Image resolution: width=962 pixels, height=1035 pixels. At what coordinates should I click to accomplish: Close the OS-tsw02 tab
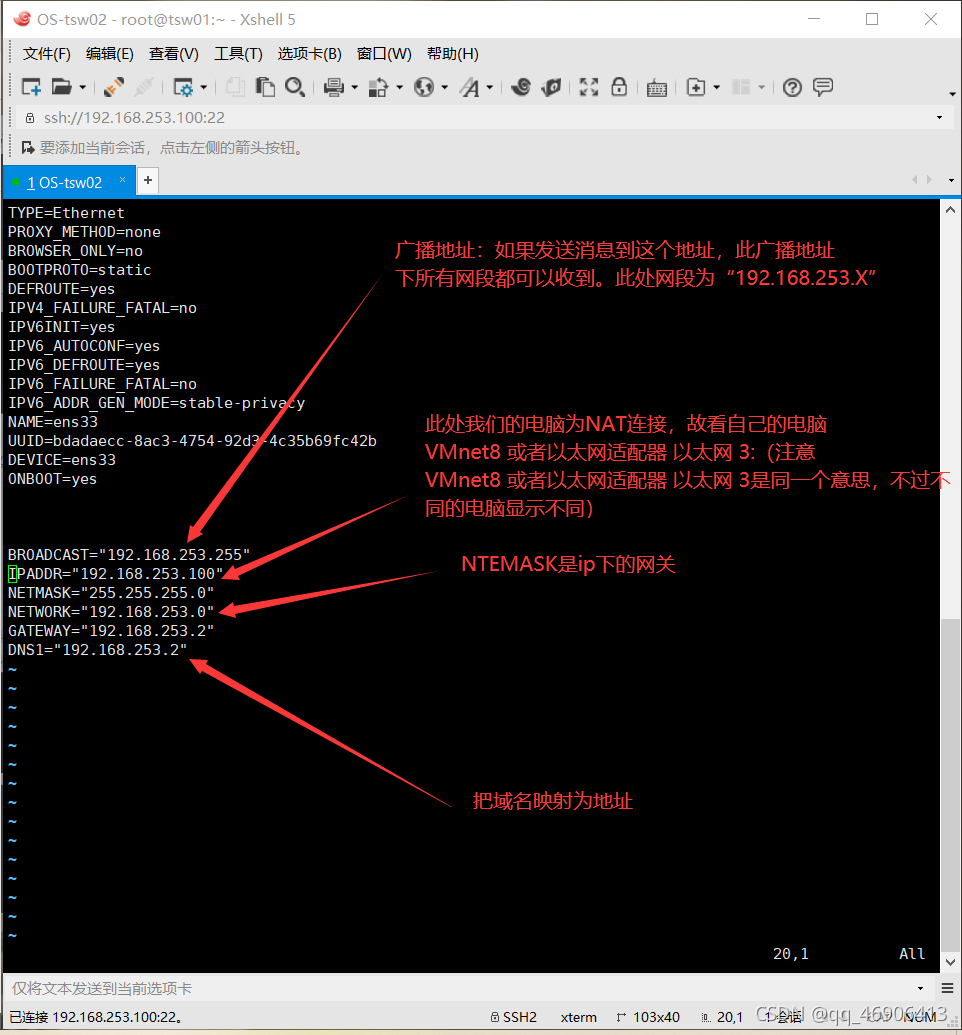coord(122,180)
